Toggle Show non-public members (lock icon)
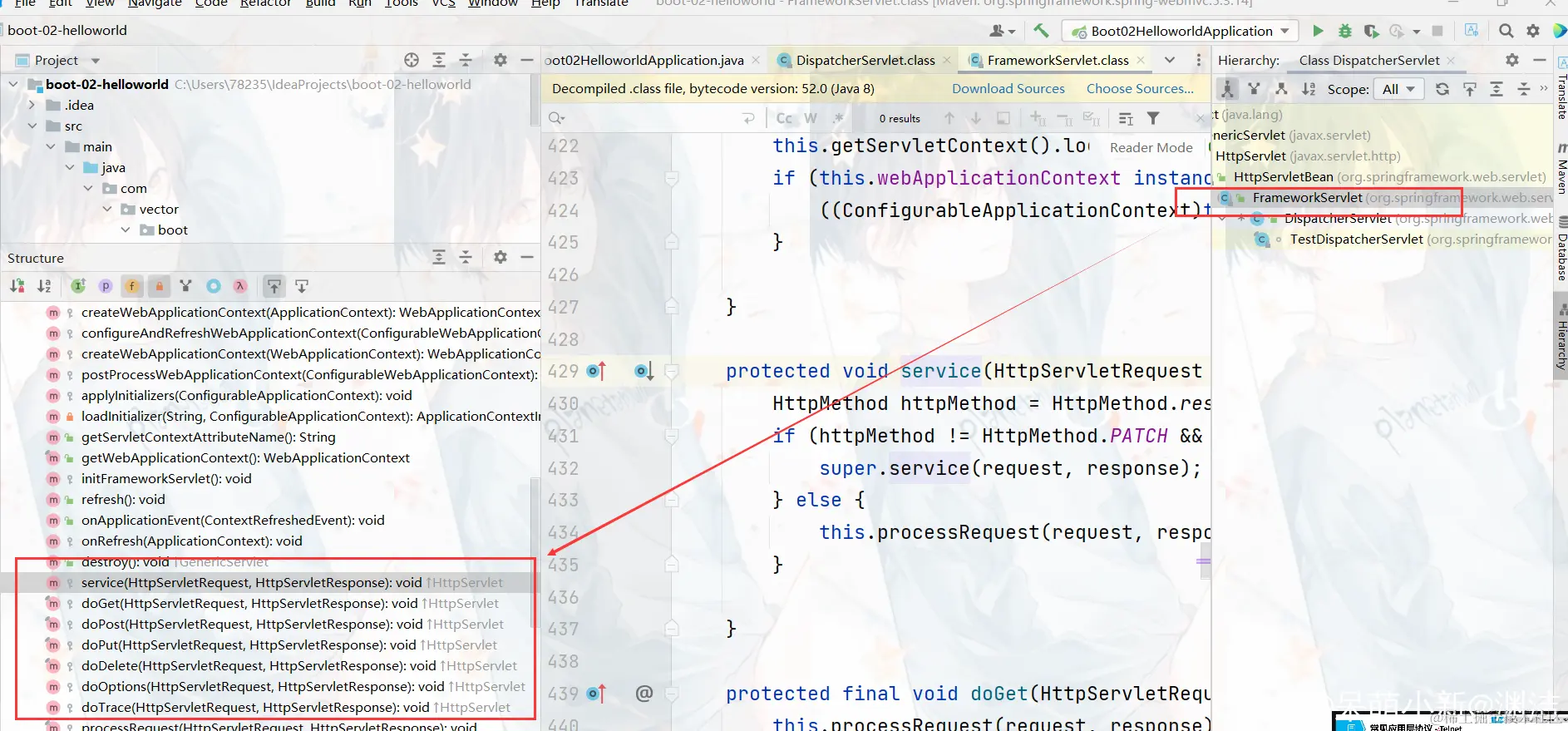Viewport: 1568px width, 731px height. pyautogui.click(x=160, y=286)
